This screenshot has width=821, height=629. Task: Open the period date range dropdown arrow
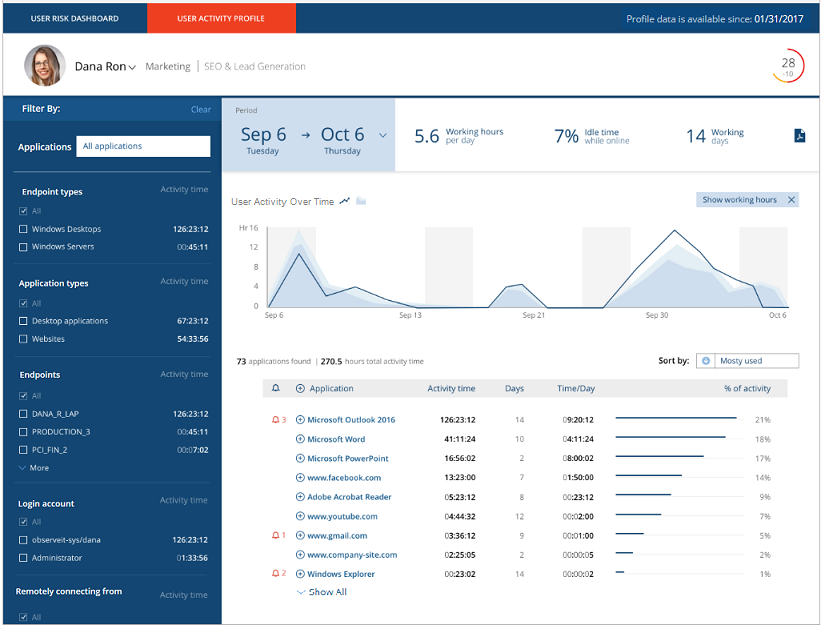pyautogui.click(x=381, y=135)
